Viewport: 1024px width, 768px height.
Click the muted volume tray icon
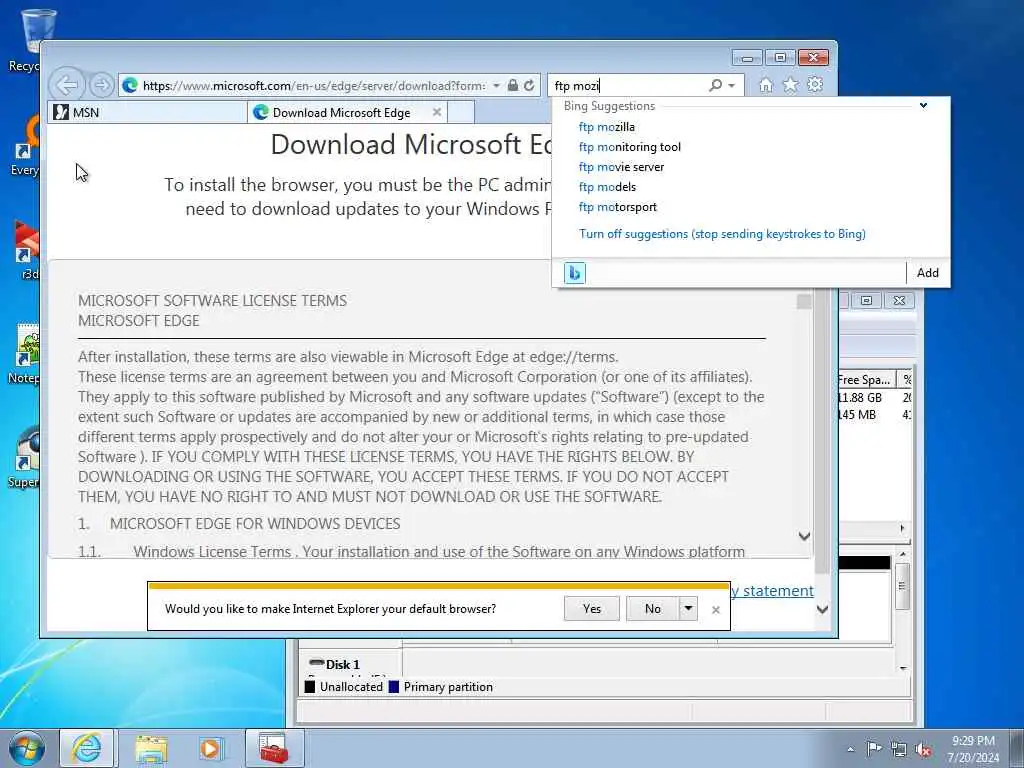coord(923,750)
